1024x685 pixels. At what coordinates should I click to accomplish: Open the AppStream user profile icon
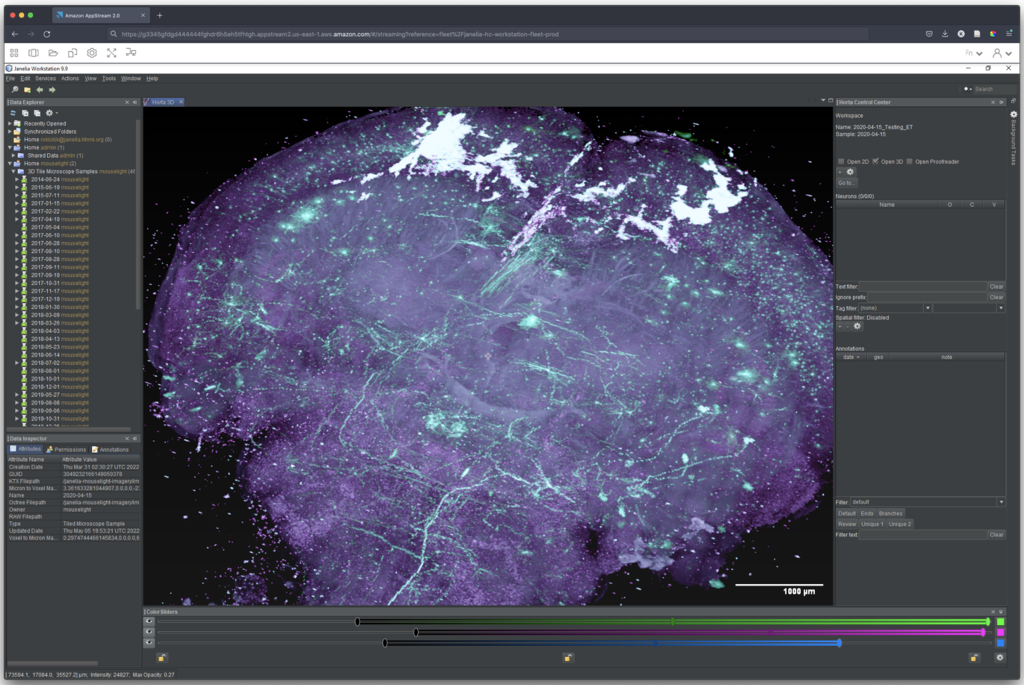[x=997, y=53]
